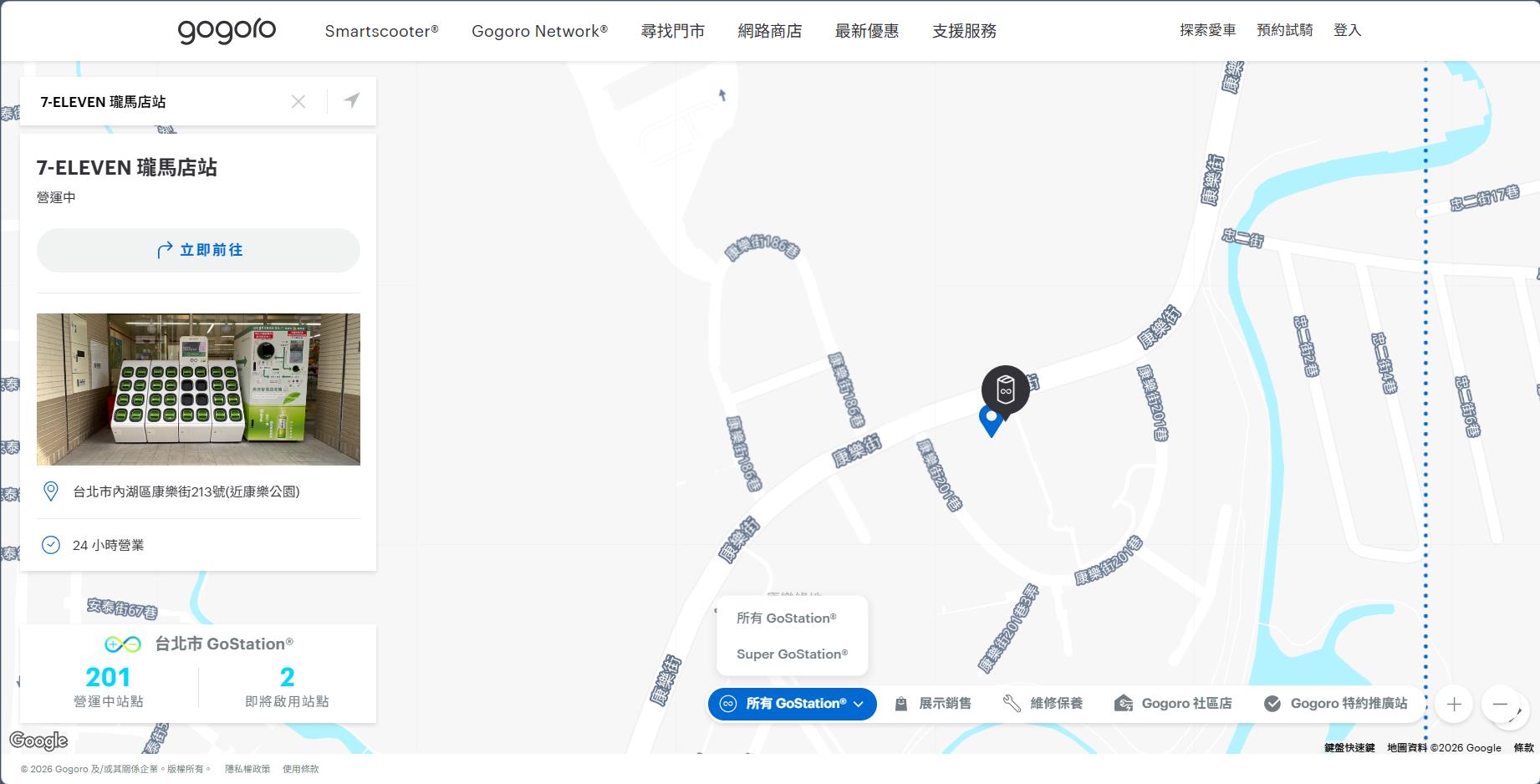Choose 所有 GoStation option in the popup list

(786, 618)
